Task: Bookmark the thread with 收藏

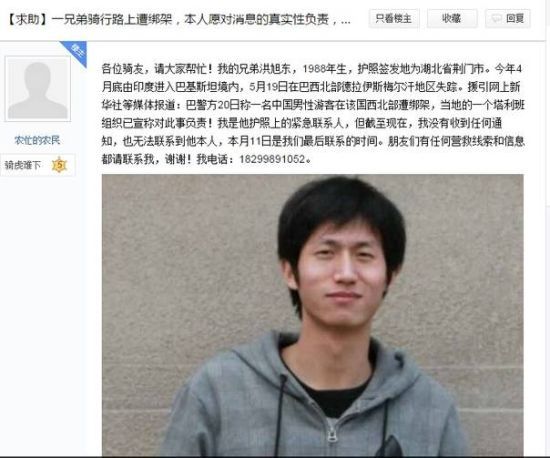Action: click(452, 19)
